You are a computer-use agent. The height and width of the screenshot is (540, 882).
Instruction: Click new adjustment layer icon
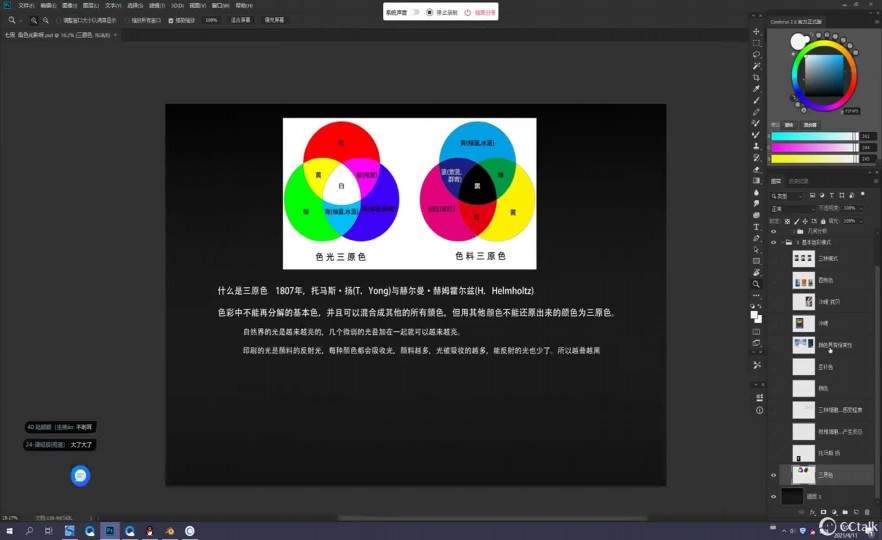click(834, 512)
